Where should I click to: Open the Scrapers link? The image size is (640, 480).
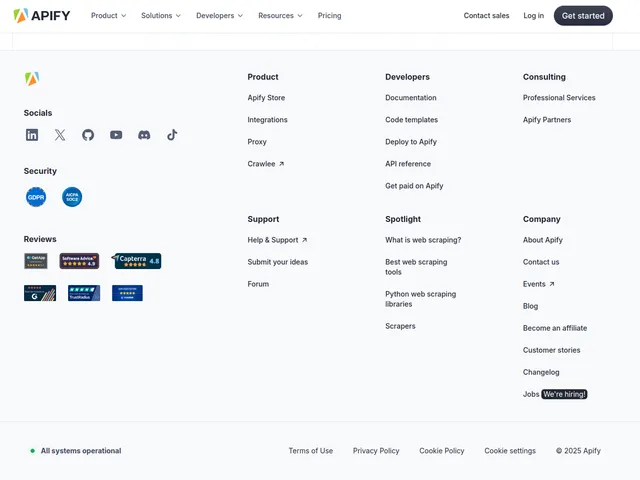pos(400,326)
